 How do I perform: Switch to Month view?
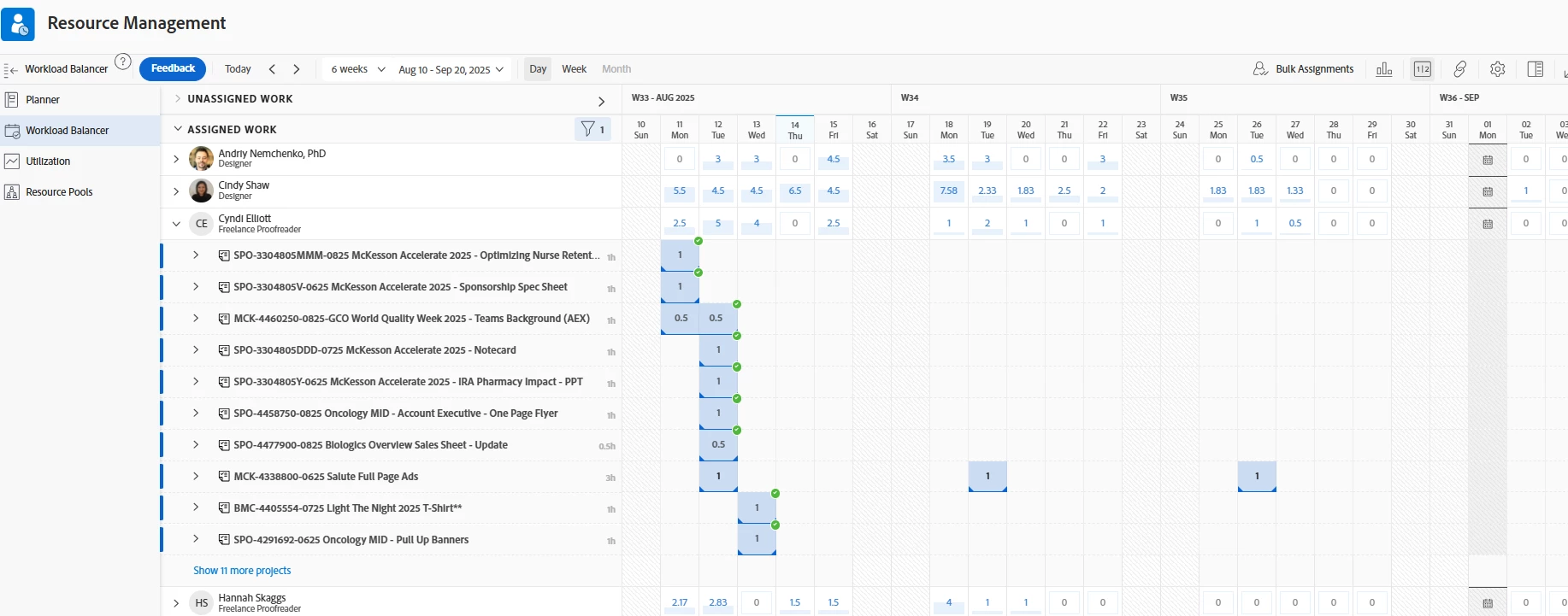coord(616,69)
